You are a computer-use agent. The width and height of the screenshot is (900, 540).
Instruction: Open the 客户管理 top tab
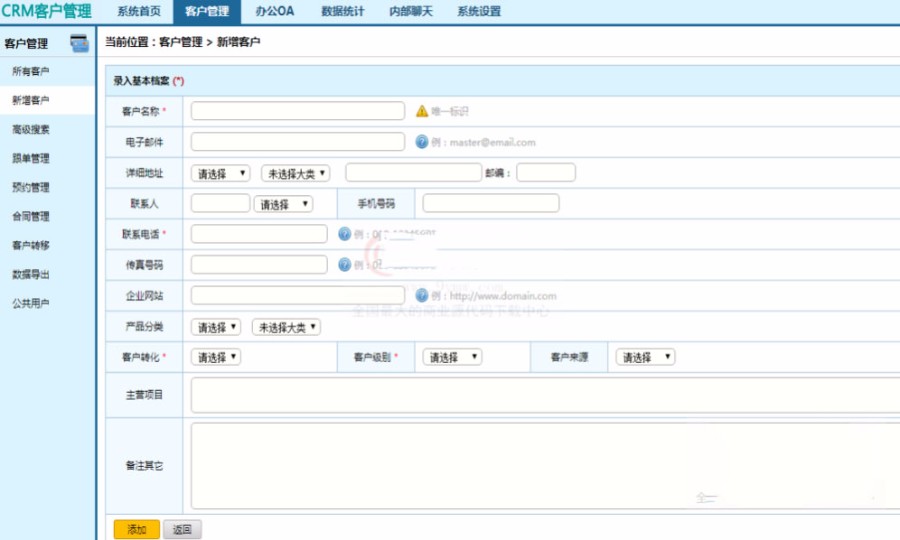tap(207, 11)
